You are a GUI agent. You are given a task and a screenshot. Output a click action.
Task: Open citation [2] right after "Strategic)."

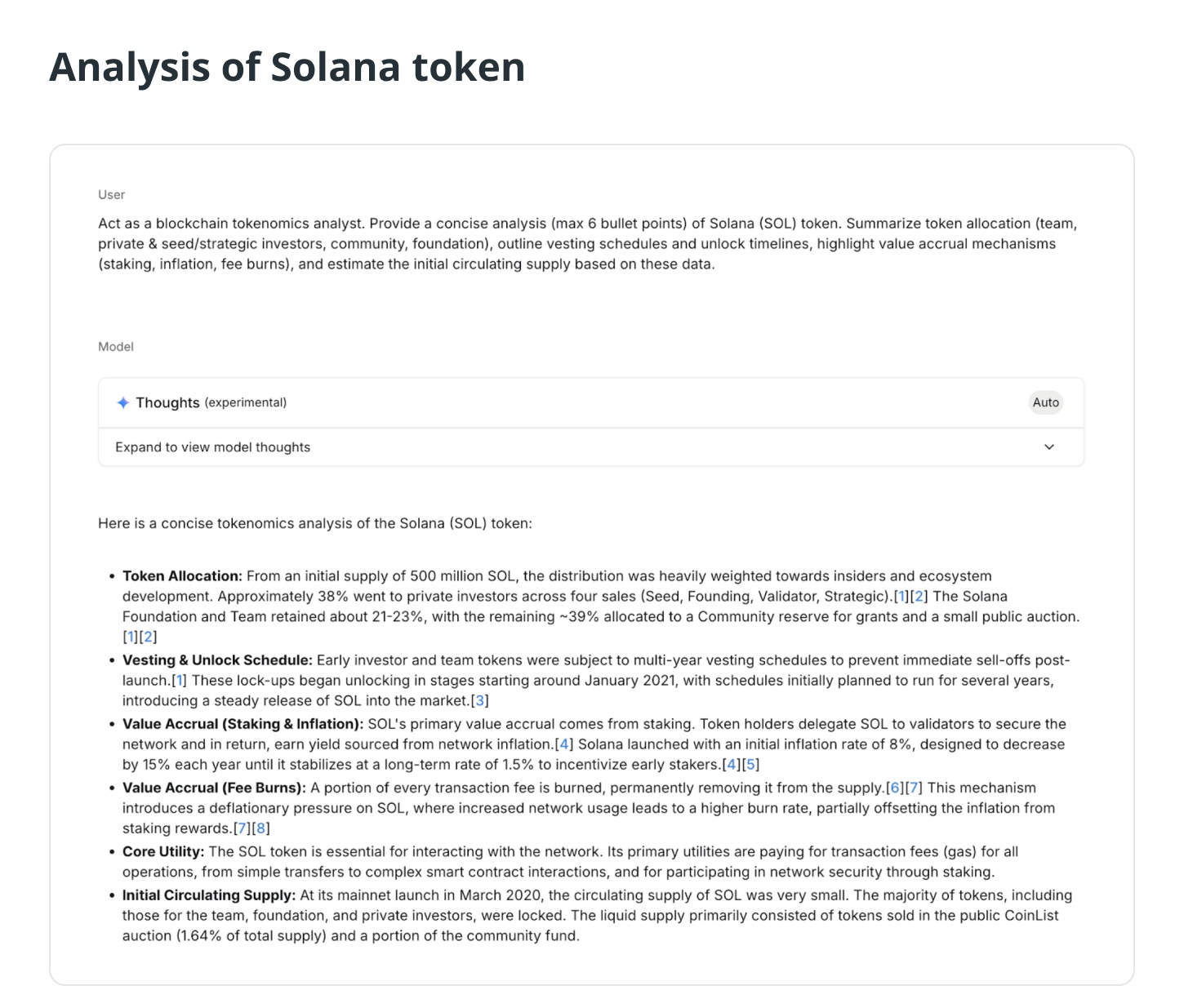[919, 596]
